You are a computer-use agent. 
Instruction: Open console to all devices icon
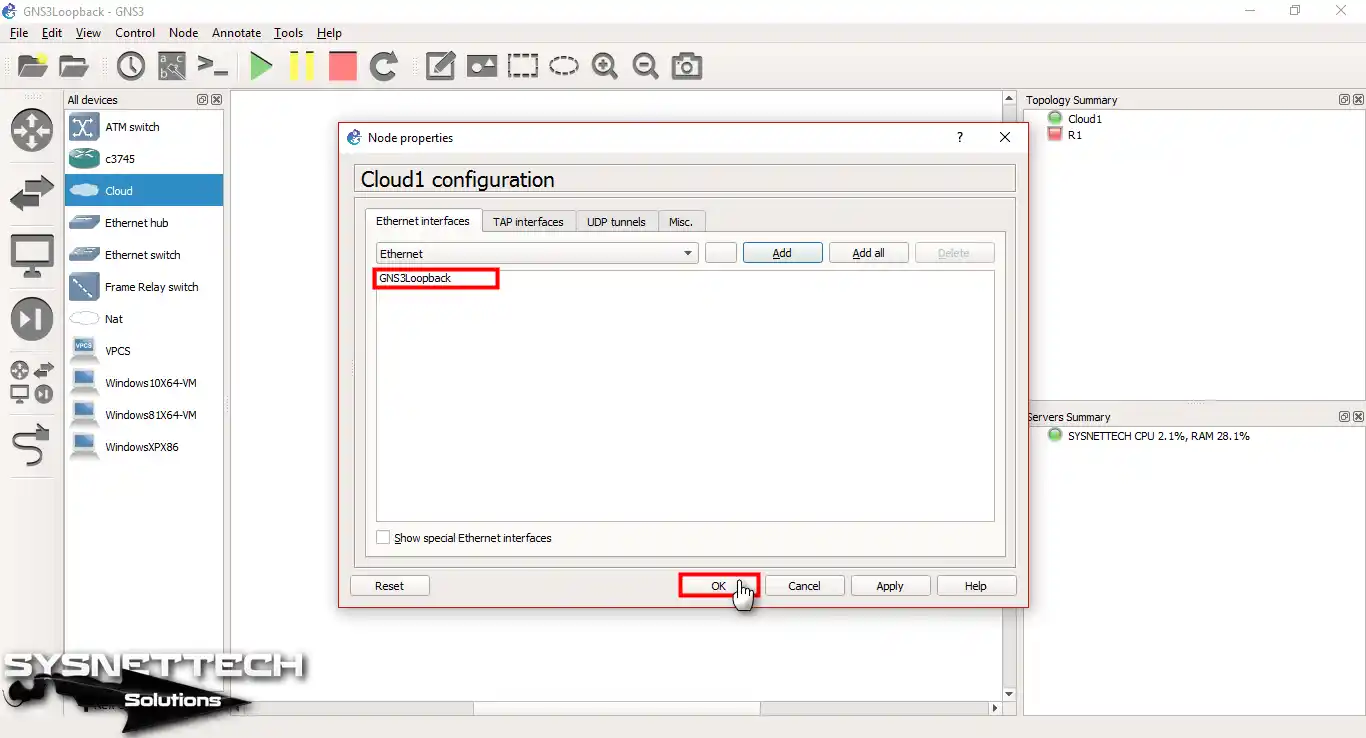click(x=213, y=67)
